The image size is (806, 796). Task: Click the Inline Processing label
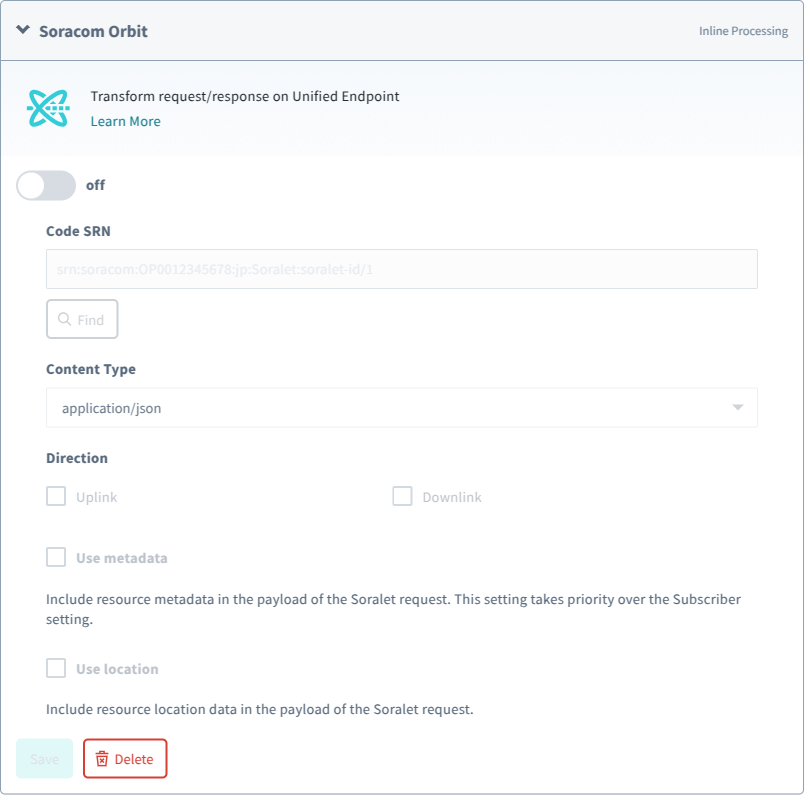click(x=743, y=31)
